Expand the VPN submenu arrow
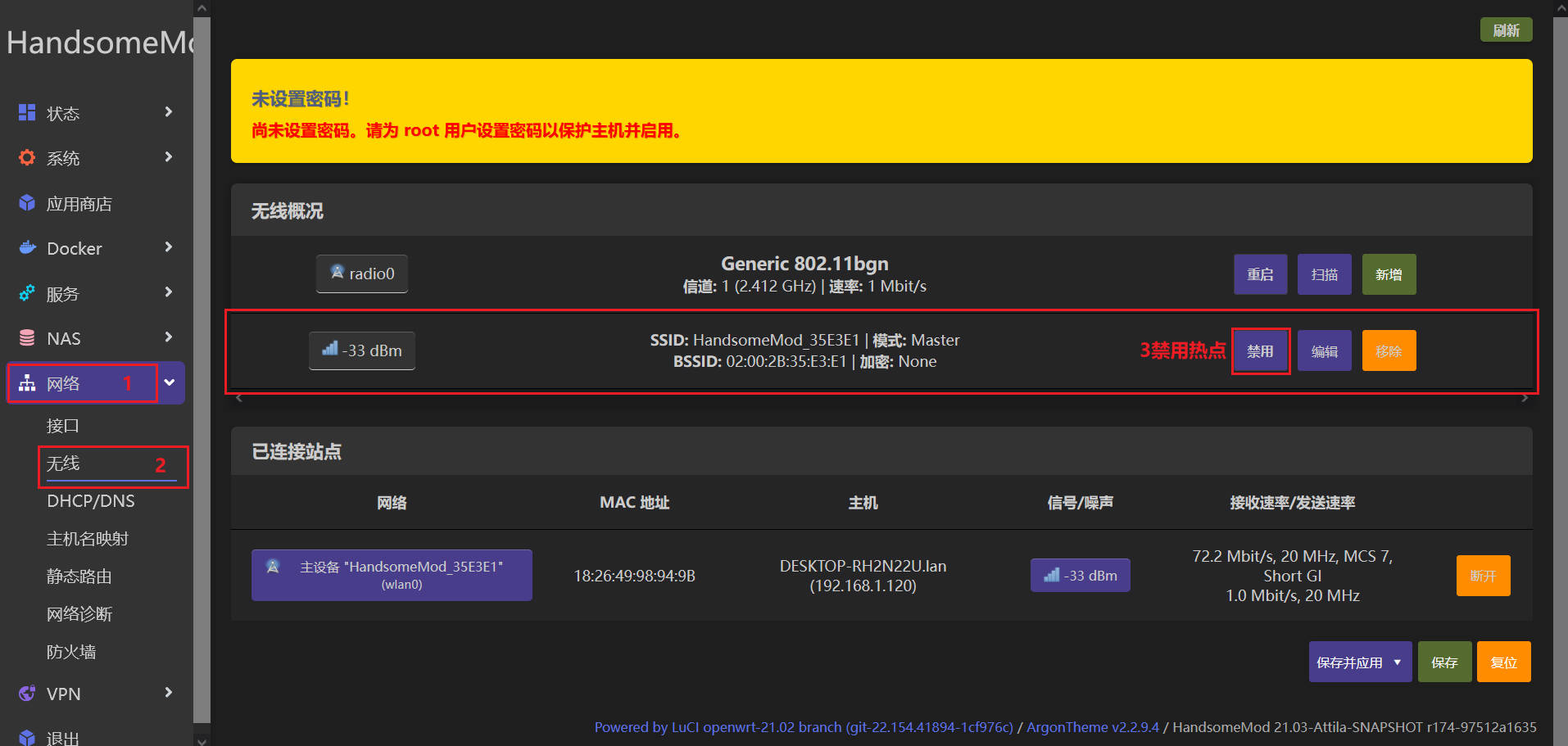Viewport: 1568px width, 746px height. point(169,693)
